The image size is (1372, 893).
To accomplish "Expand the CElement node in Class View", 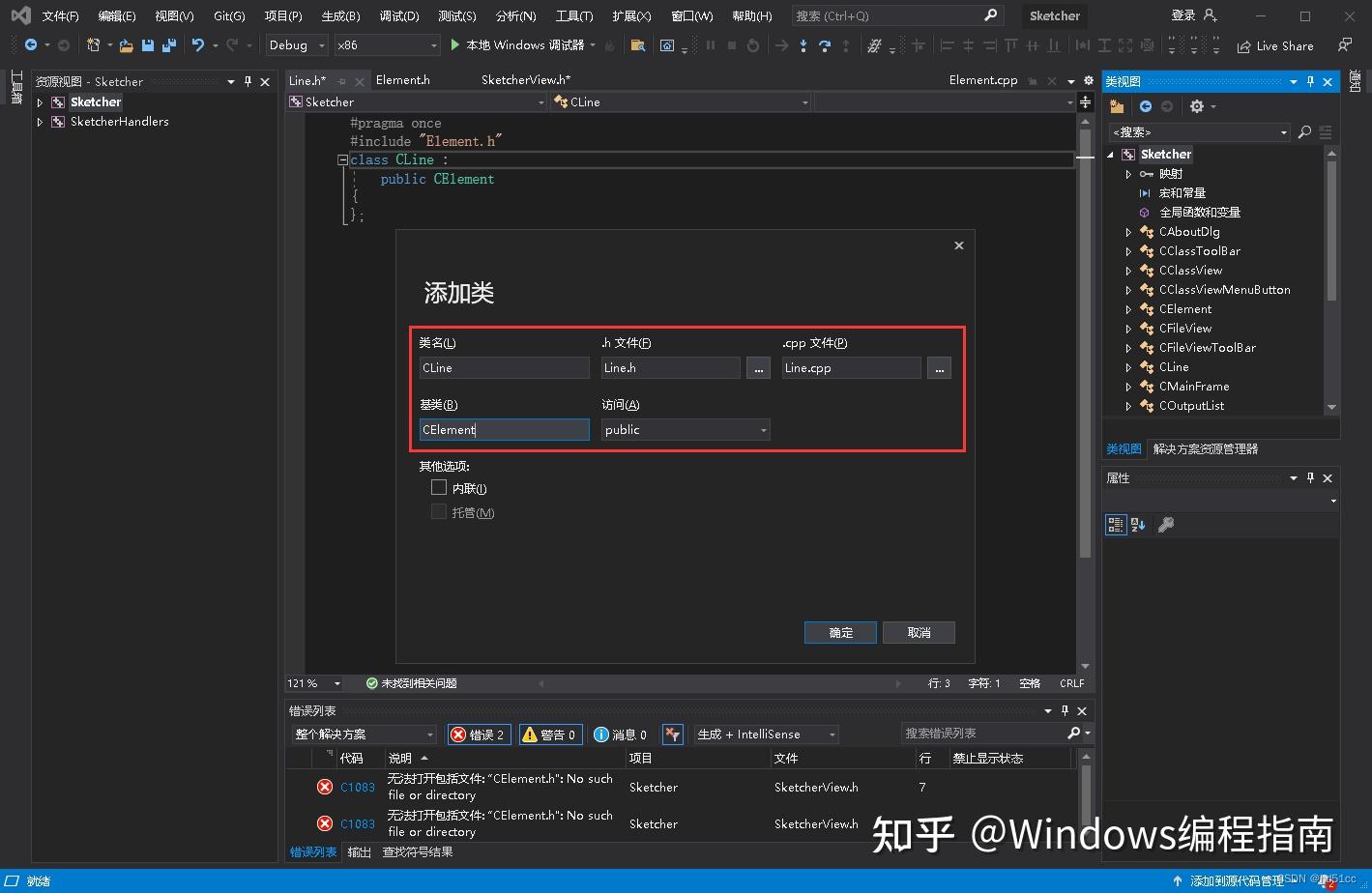I will coord(1129,308).
